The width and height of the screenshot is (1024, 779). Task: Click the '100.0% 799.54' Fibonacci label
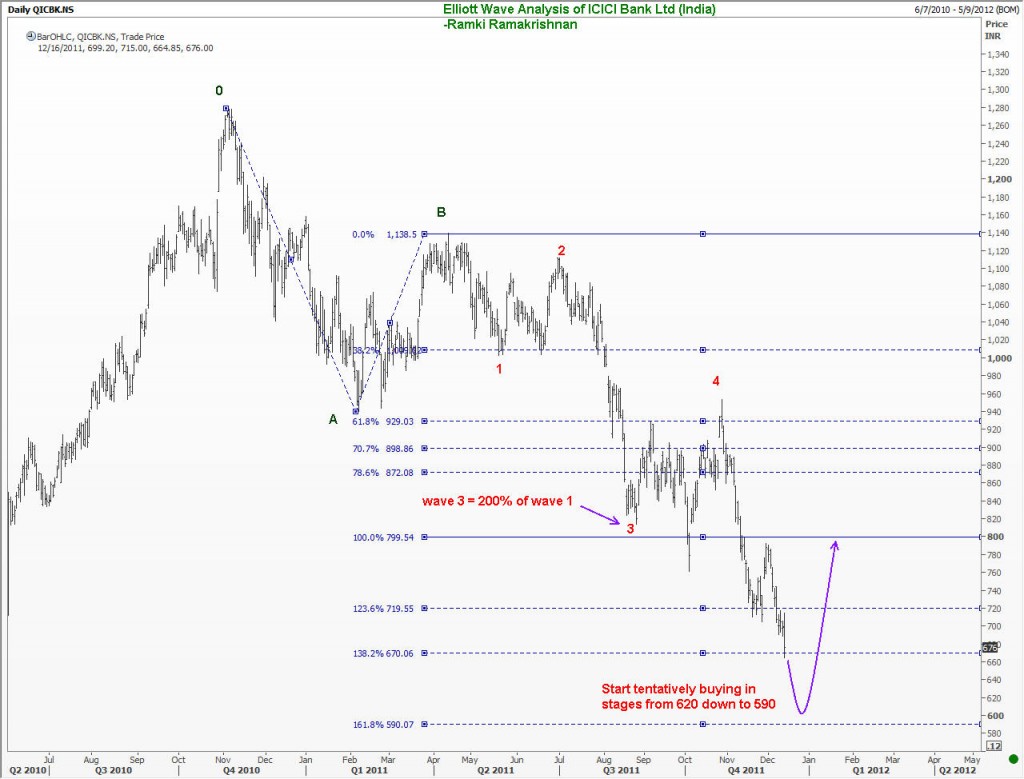383,538
